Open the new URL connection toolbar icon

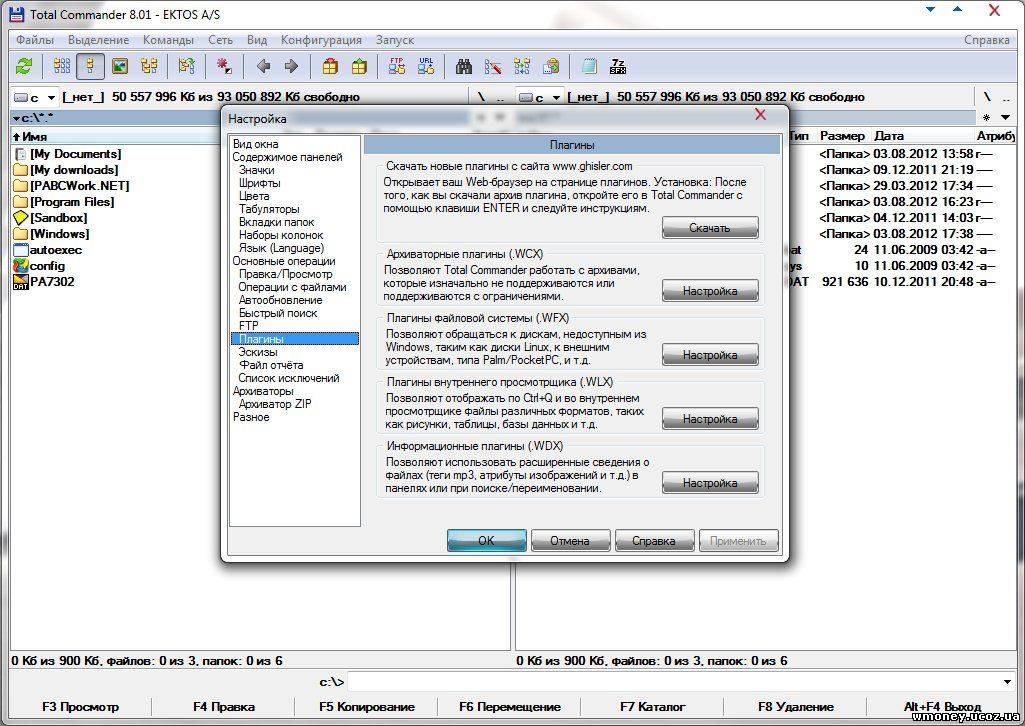pyautogui.click(x=426, y=66)
